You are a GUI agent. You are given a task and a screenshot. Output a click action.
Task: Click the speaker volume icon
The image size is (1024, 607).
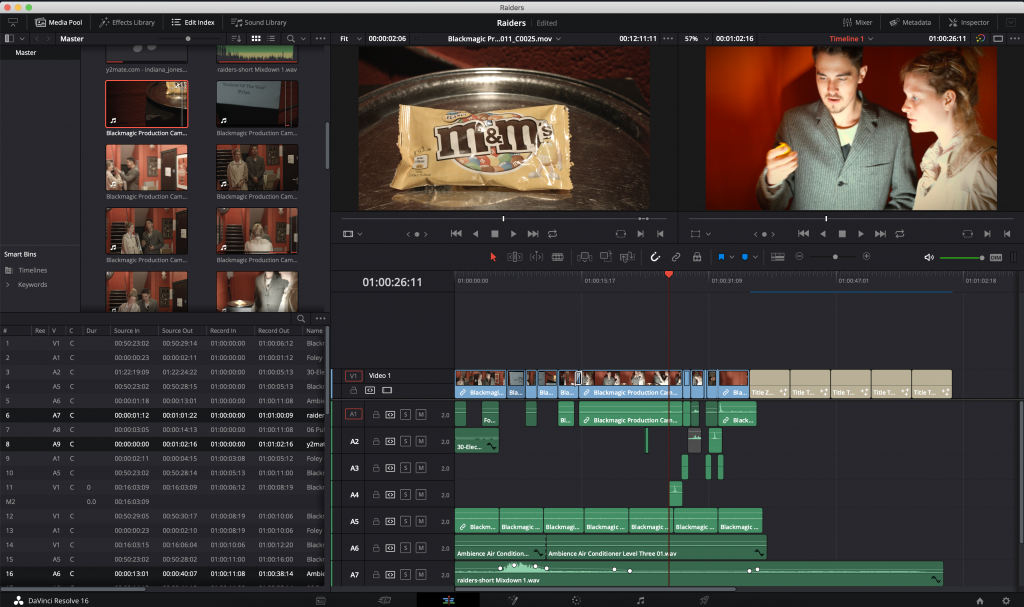coord(929,257)
